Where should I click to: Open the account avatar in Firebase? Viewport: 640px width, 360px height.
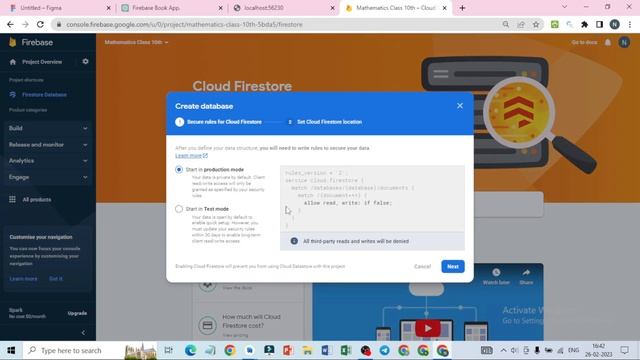click(624, 42)
